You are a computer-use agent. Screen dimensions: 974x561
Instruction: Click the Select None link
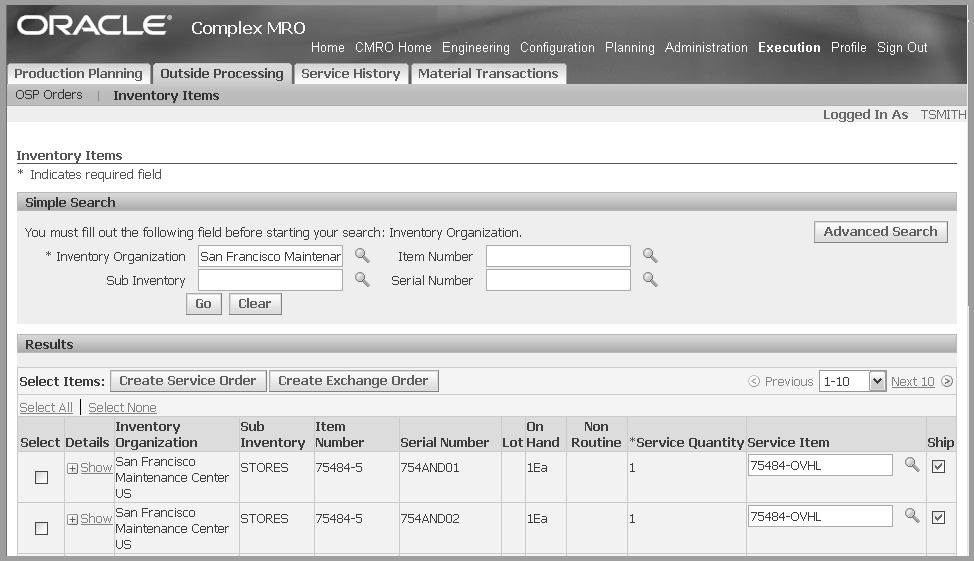pos(122,408)
